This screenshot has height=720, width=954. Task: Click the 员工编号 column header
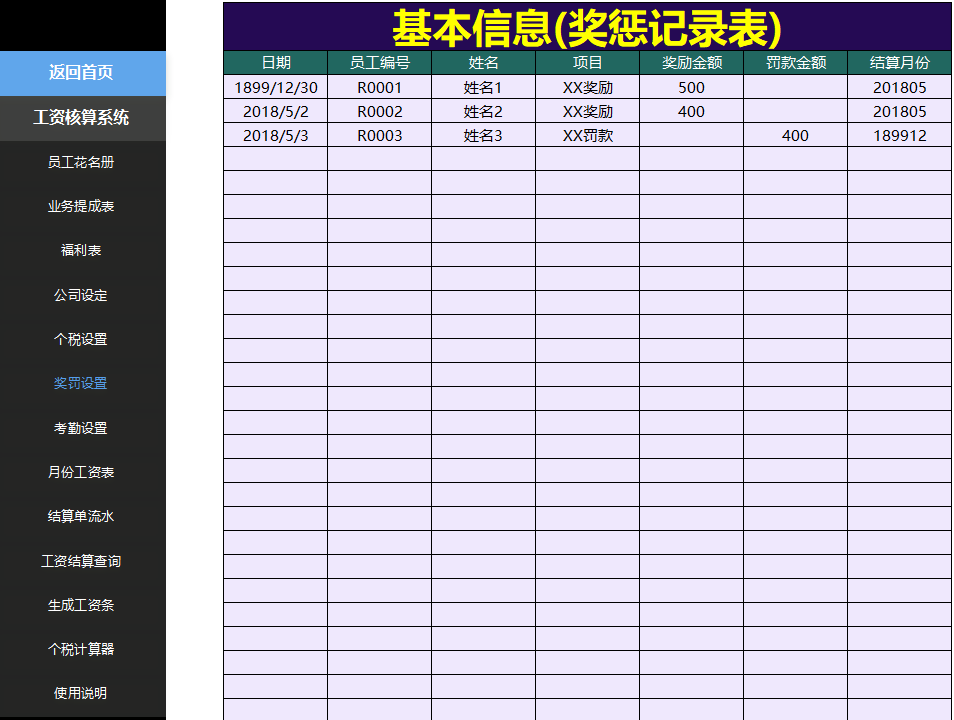pyautogui.click(x=380, y=63)
